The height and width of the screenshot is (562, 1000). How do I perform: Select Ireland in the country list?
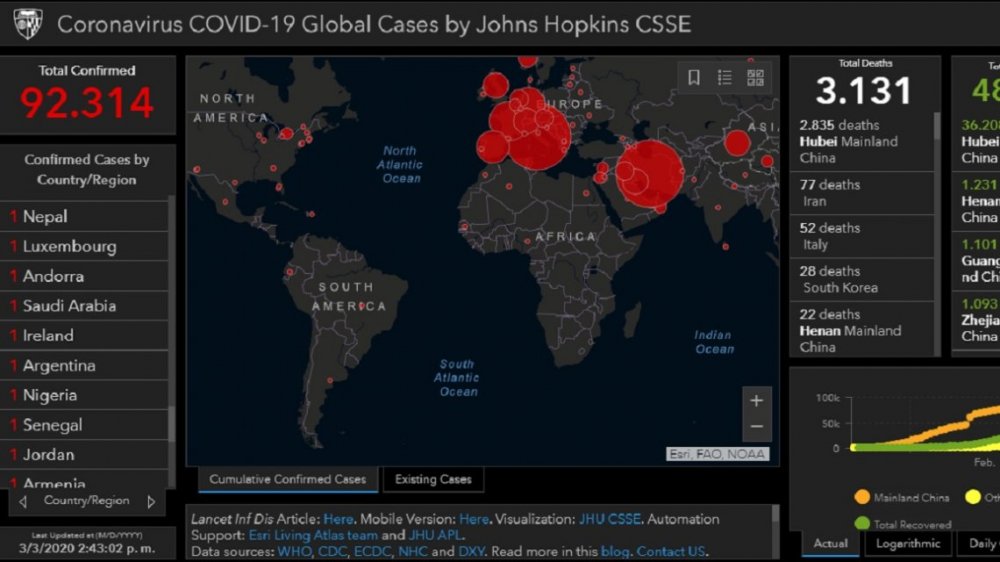[84, 336]
